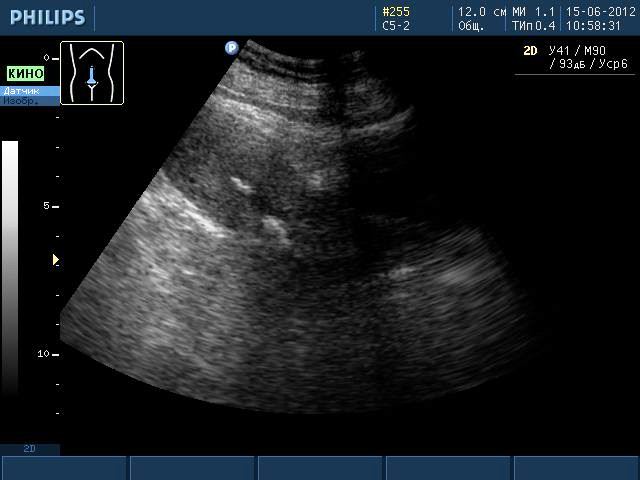Click the focal zone arrow on depth scale
The image size is (640, 480).
56,260
